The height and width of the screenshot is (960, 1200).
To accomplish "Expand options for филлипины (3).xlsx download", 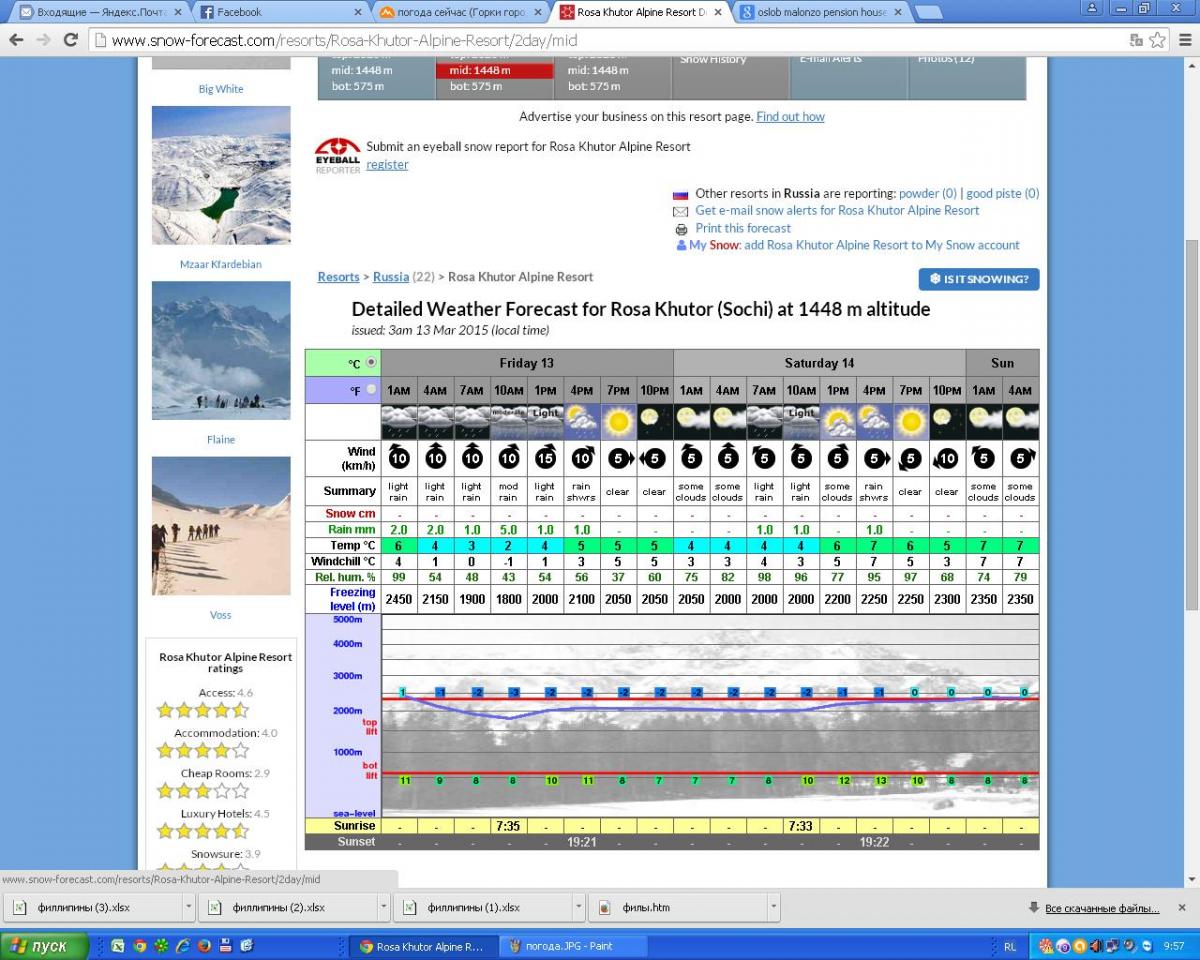I will (188, 908).
